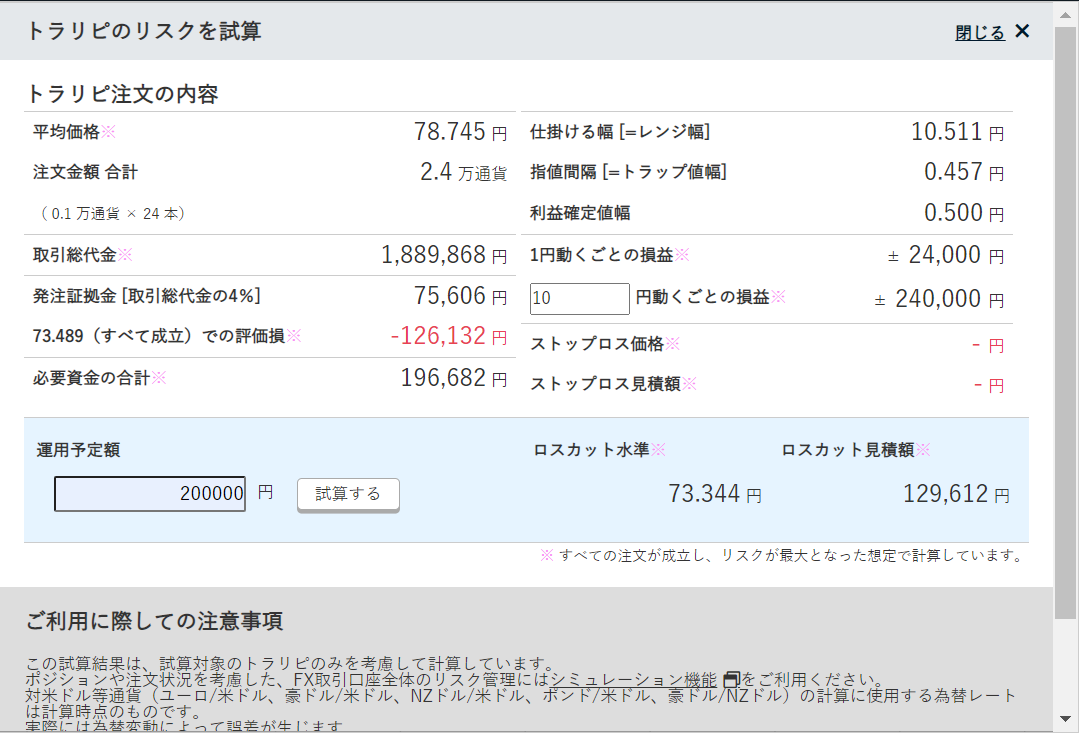The image size is (1079, 733).
Task: Open the external-link icon beside シミュレーション機能
Action: 731,679
